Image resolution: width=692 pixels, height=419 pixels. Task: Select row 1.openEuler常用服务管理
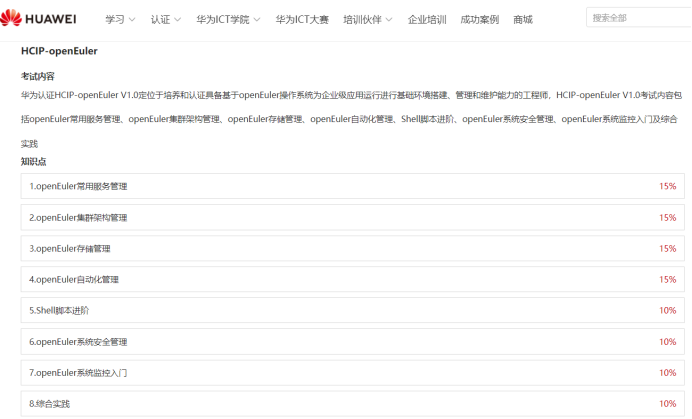click(x=353, y=186)
